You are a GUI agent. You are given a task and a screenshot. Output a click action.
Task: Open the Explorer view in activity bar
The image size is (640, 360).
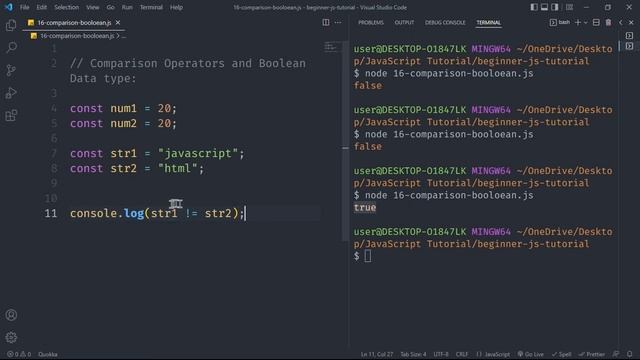coord(11,25)
